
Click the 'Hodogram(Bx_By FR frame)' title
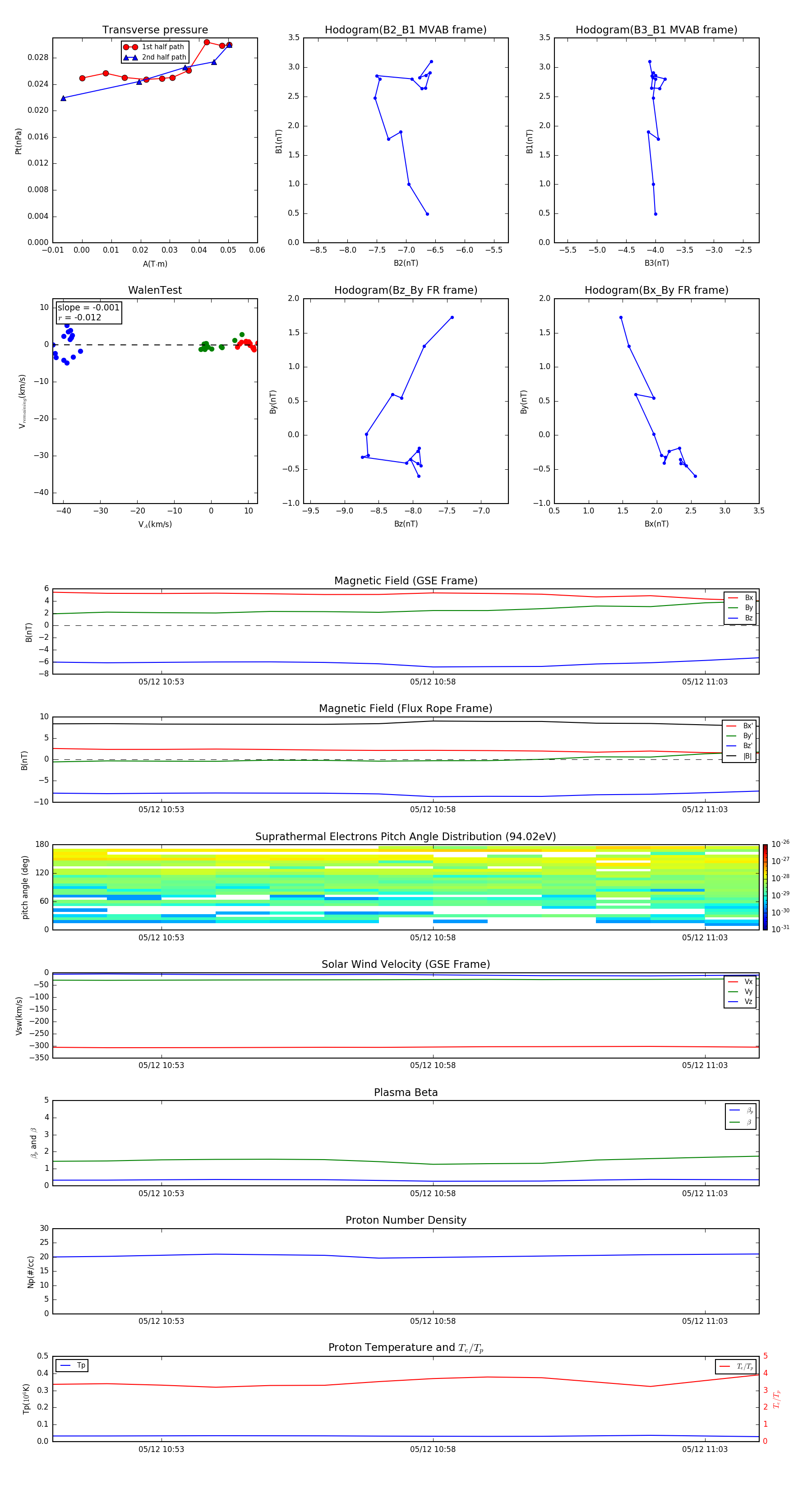pos(656,290)
